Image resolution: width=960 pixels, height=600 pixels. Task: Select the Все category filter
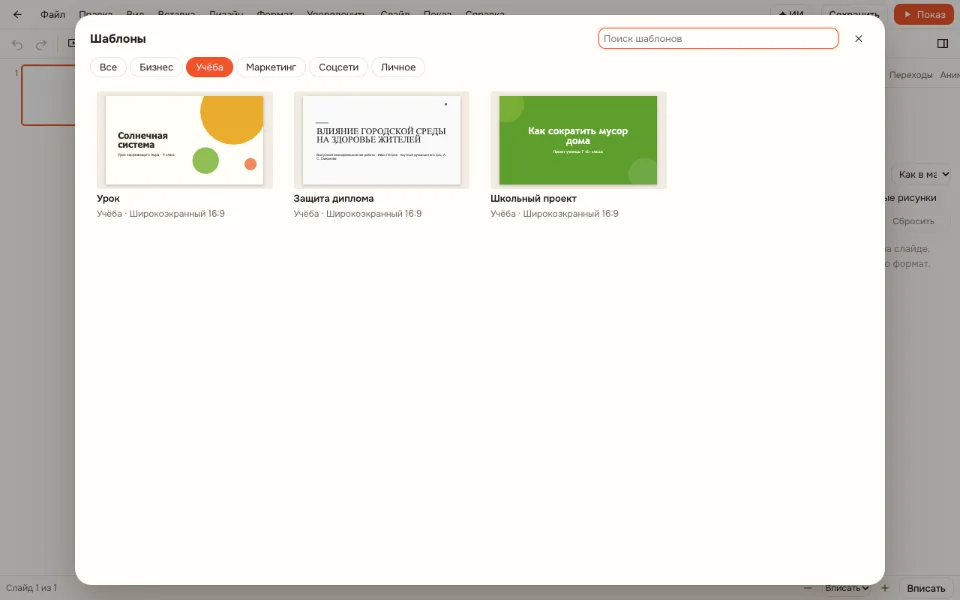(108, 67)
